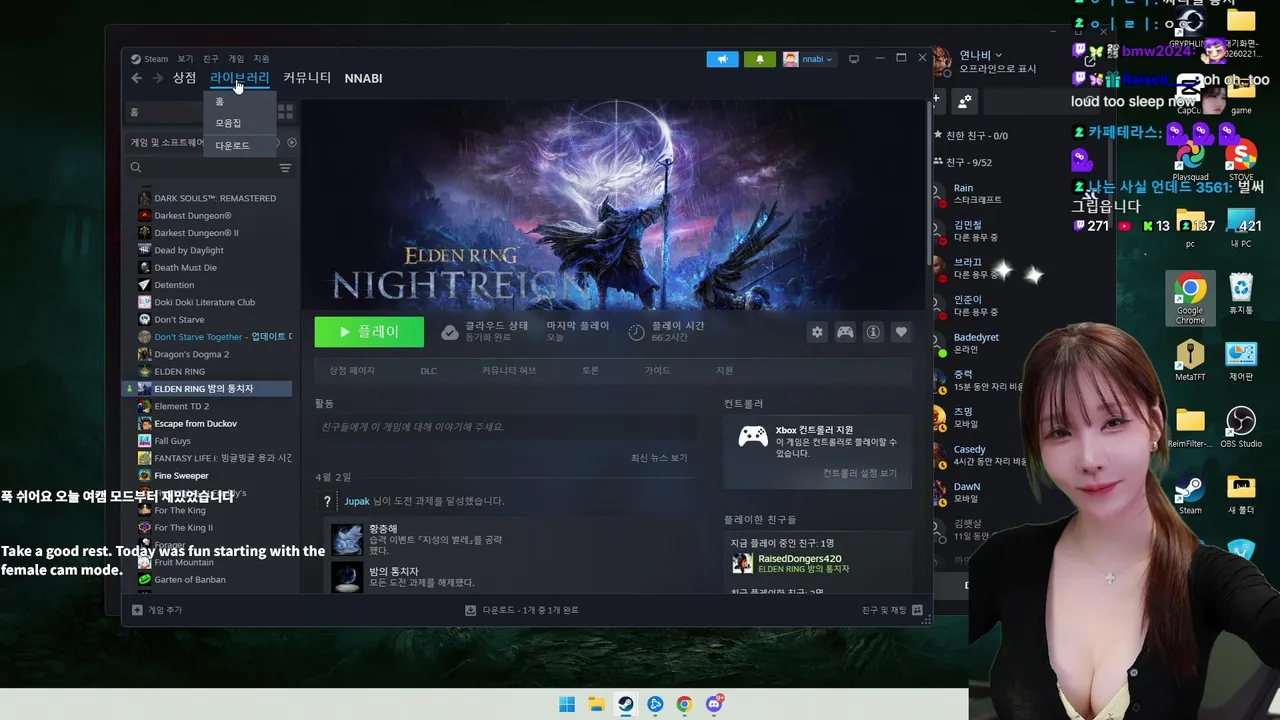Viewport: 1280px width, 720px height.
Task: Click Xbox controller support icon
Action: coord(753,437)
